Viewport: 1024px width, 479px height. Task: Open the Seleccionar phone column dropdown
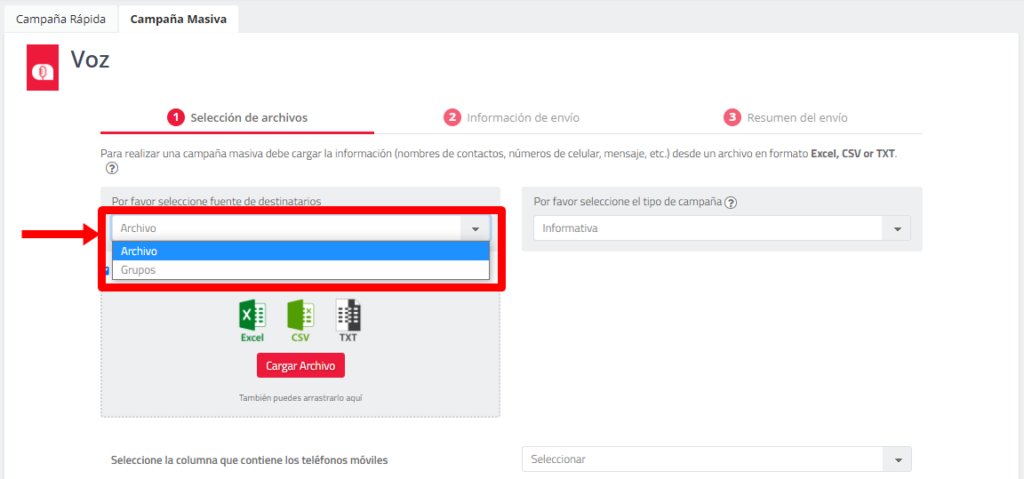tap(896, 460)
